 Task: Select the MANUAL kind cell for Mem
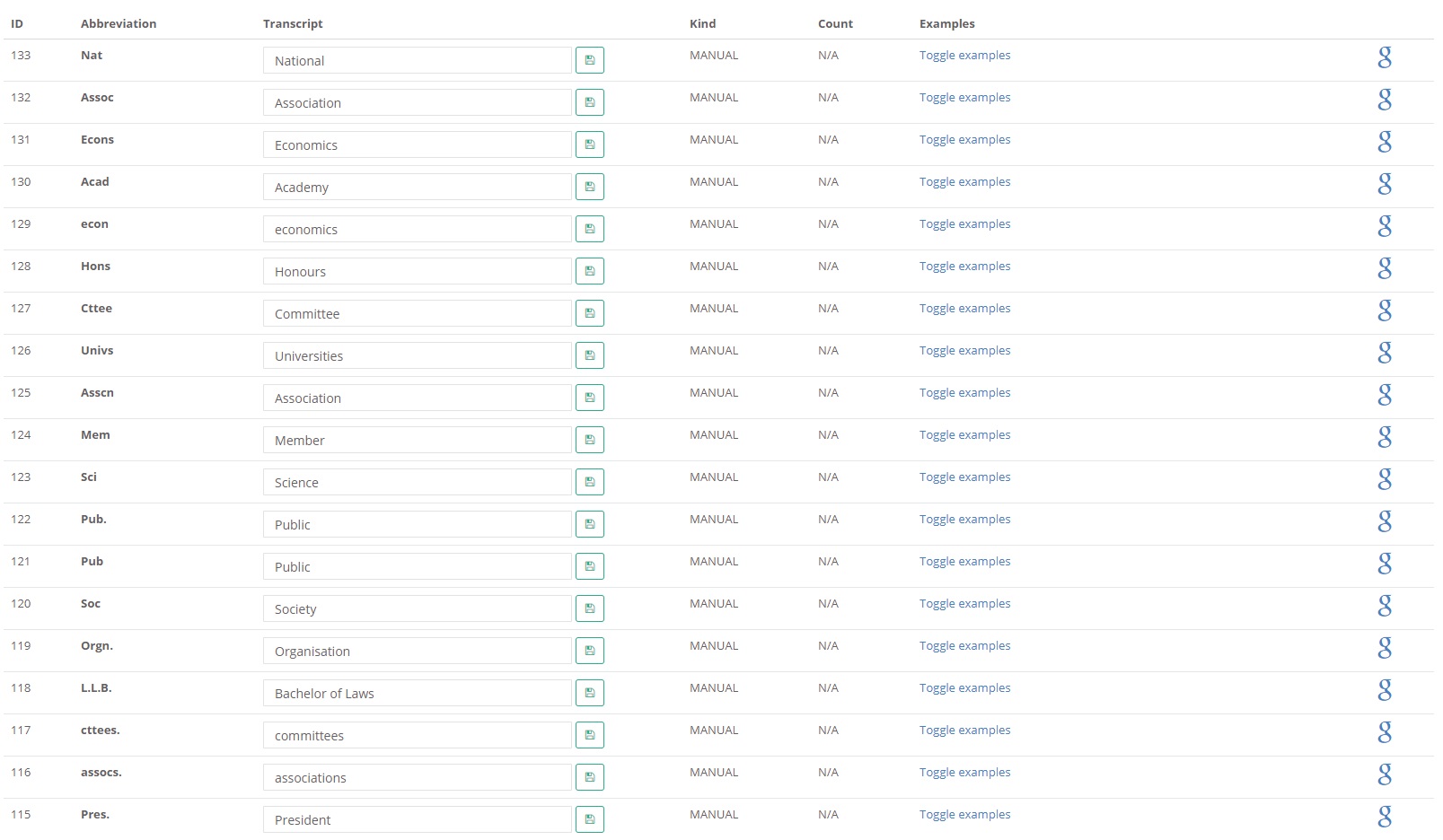point(714,435)
